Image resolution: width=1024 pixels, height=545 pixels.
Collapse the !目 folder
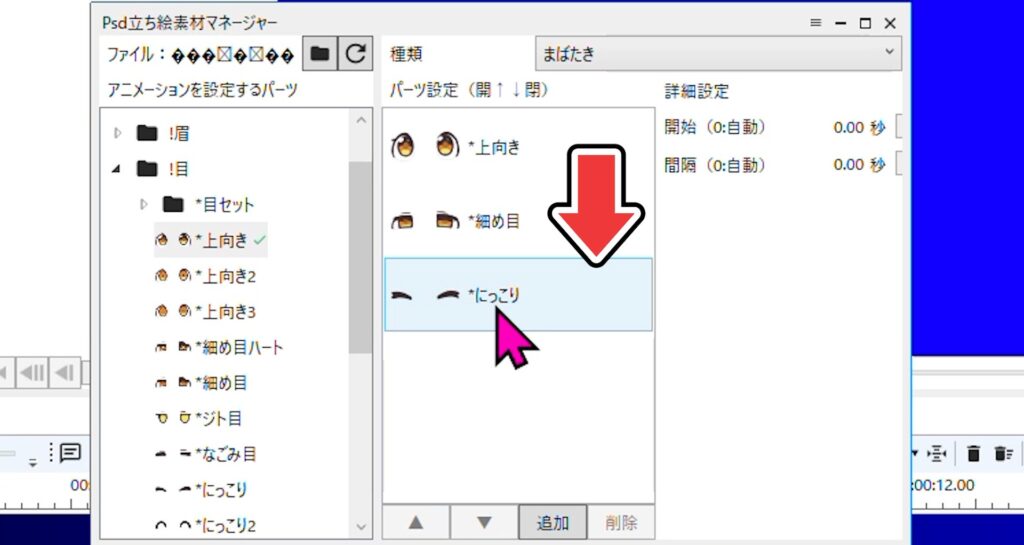pyautogui.click(x=117, y=168)
